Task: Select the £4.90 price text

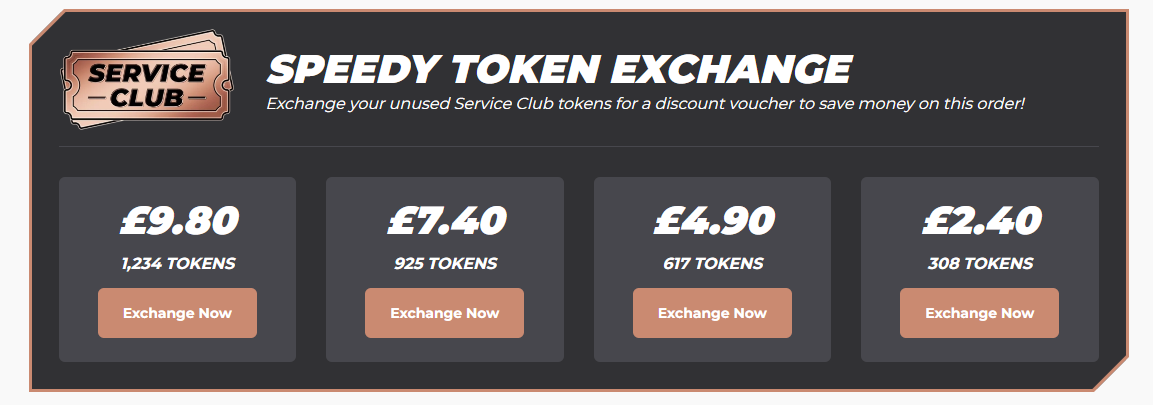Action: (x=714, y=221)
